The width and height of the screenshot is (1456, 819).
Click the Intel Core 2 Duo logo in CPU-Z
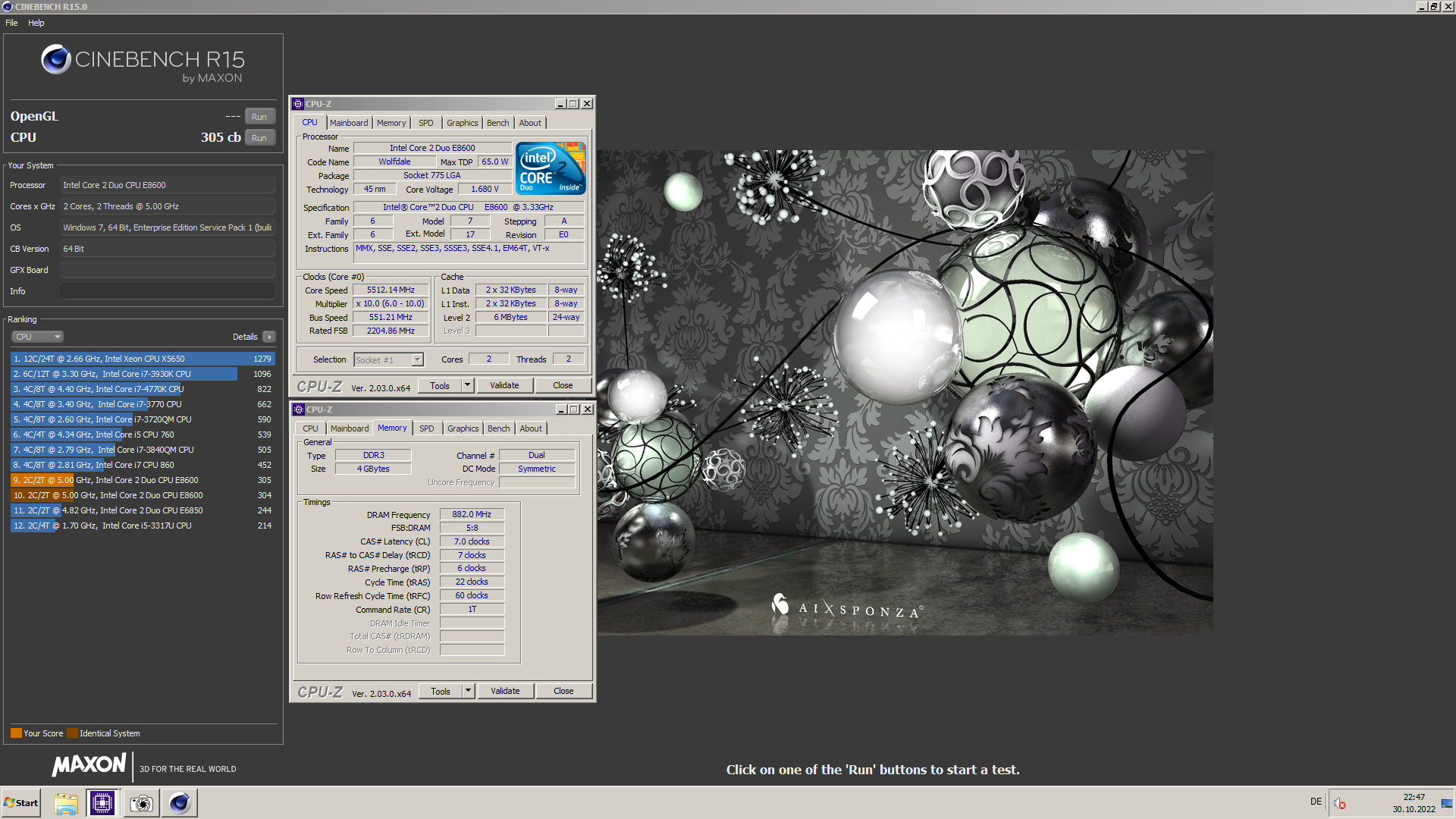pyautogui.click(x=551, y=168)
